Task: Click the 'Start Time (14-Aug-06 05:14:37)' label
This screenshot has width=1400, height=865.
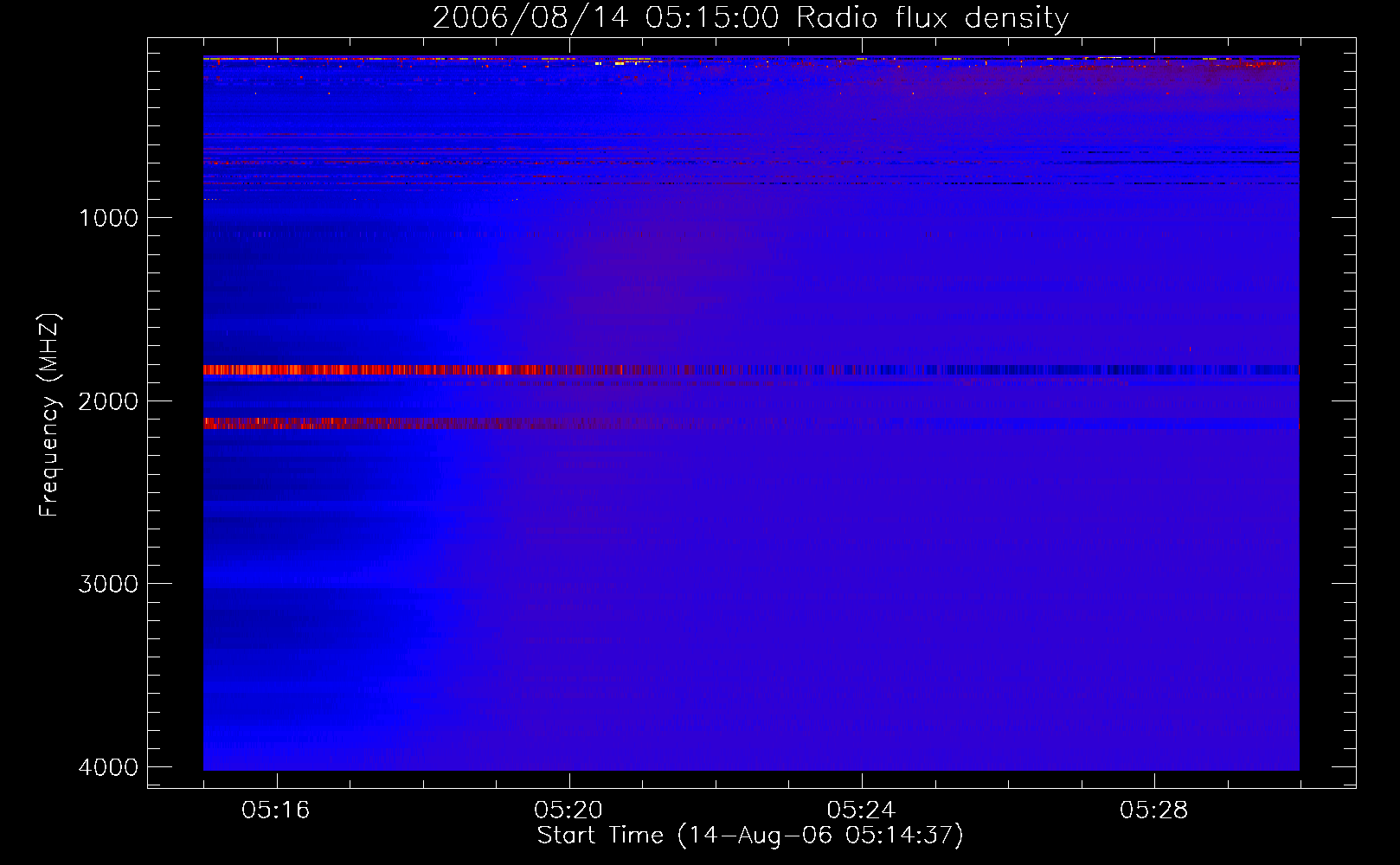Action: pyautogui.click(x=750, y=836)
